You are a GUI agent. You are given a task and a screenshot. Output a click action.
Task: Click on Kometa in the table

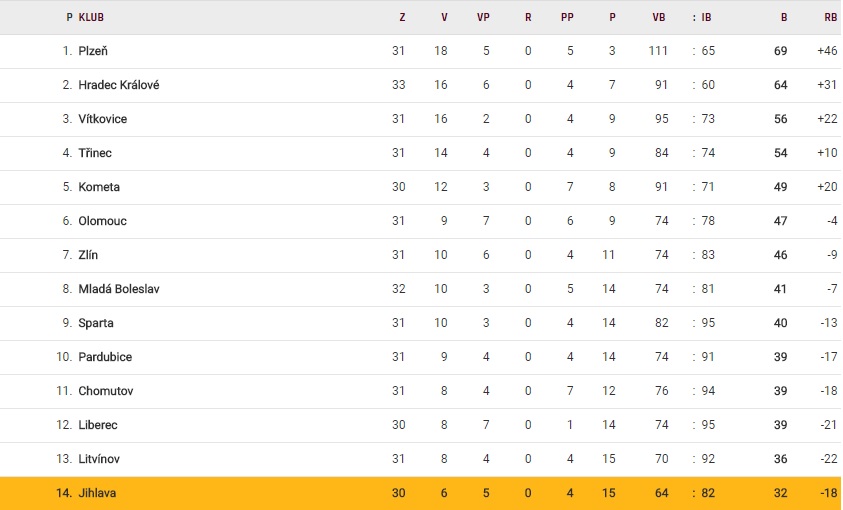tap(98, 187)
